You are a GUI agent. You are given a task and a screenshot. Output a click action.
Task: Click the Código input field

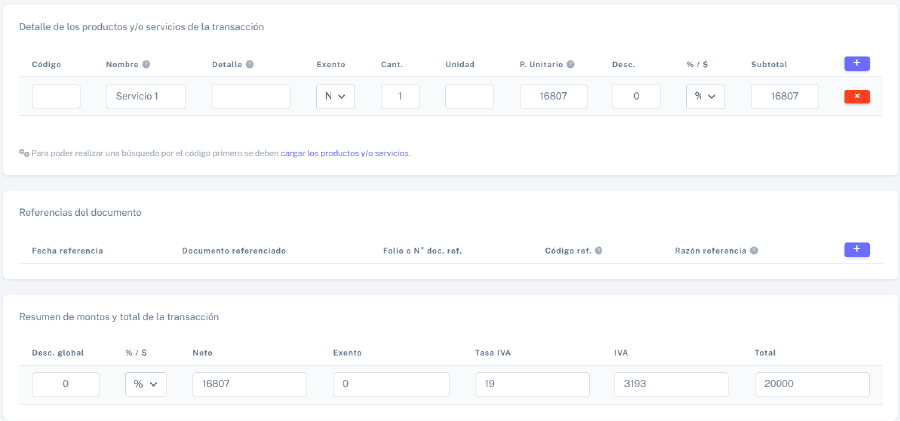pyautogui.click(x=56, y=97)
